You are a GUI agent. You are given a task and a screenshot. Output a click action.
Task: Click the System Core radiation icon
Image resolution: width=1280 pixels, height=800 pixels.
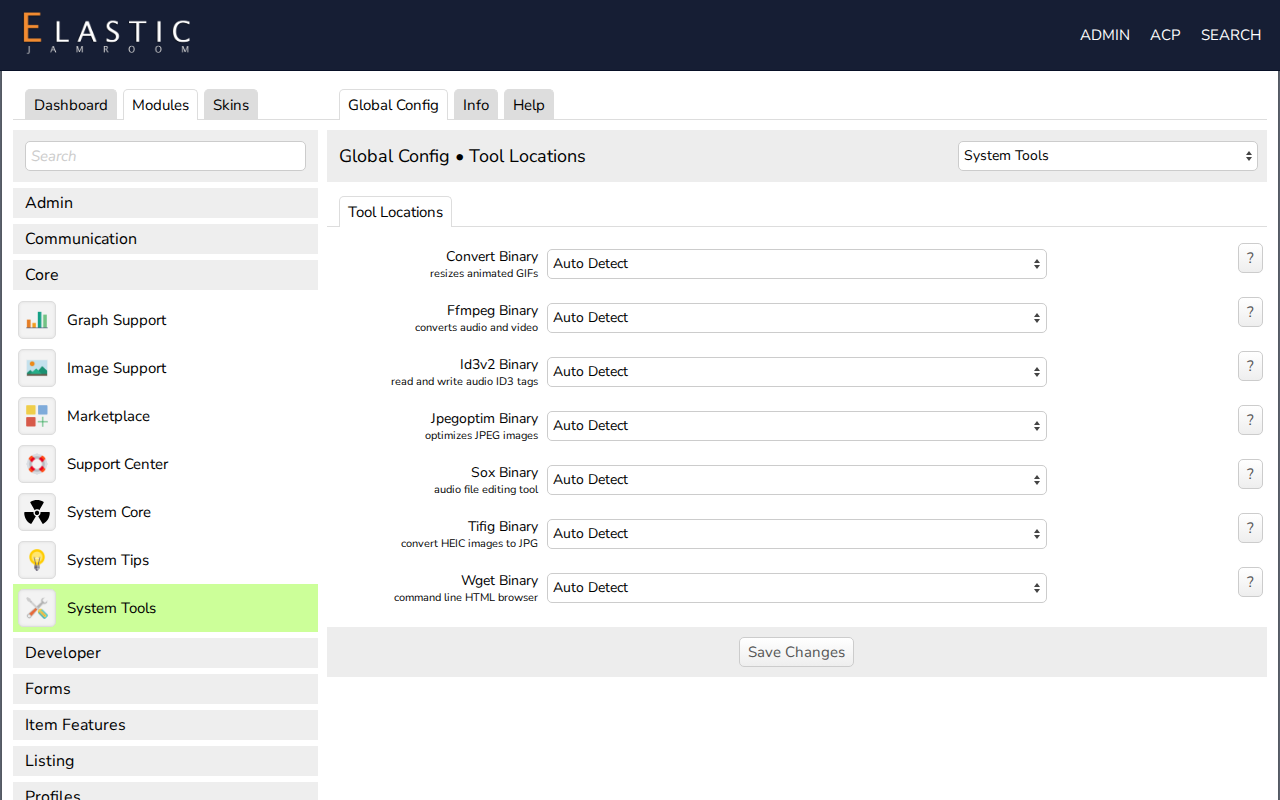(37, 512)
